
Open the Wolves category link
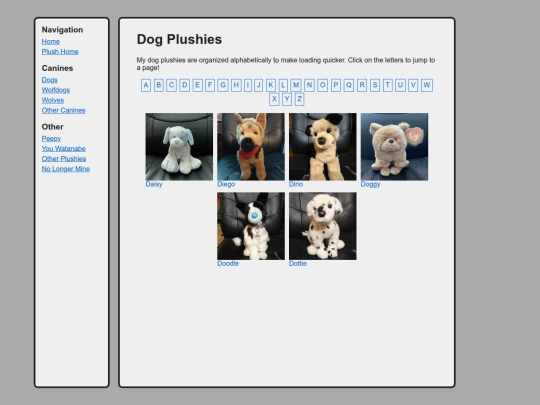[53, 100]
